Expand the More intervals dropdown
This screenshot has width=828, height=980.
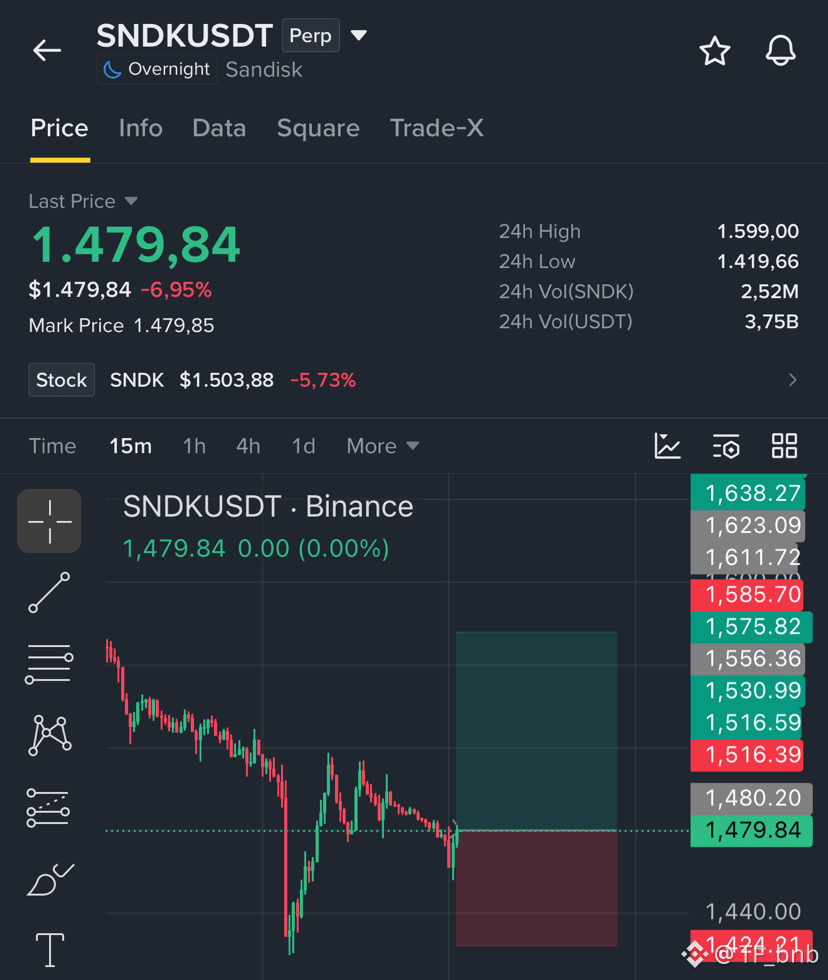point(382,446)
